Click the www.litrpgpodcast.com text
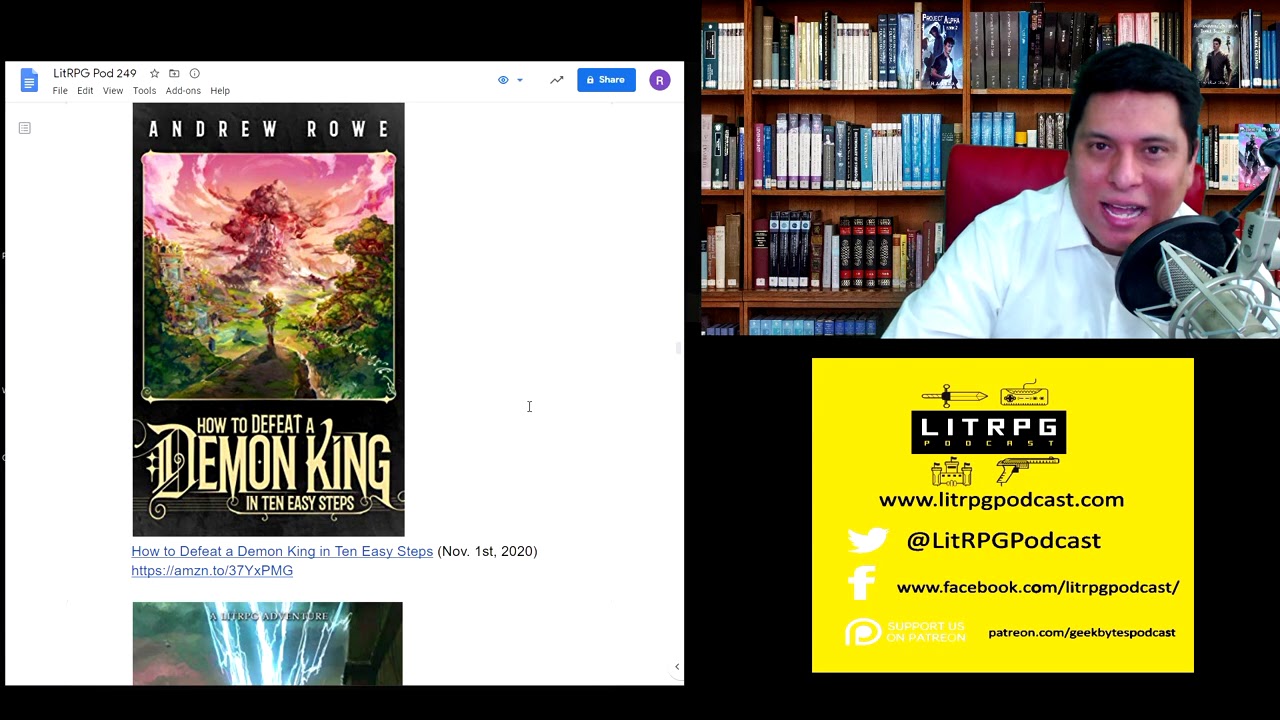This screenshot has height=720, width=1280. point(1001,500)
